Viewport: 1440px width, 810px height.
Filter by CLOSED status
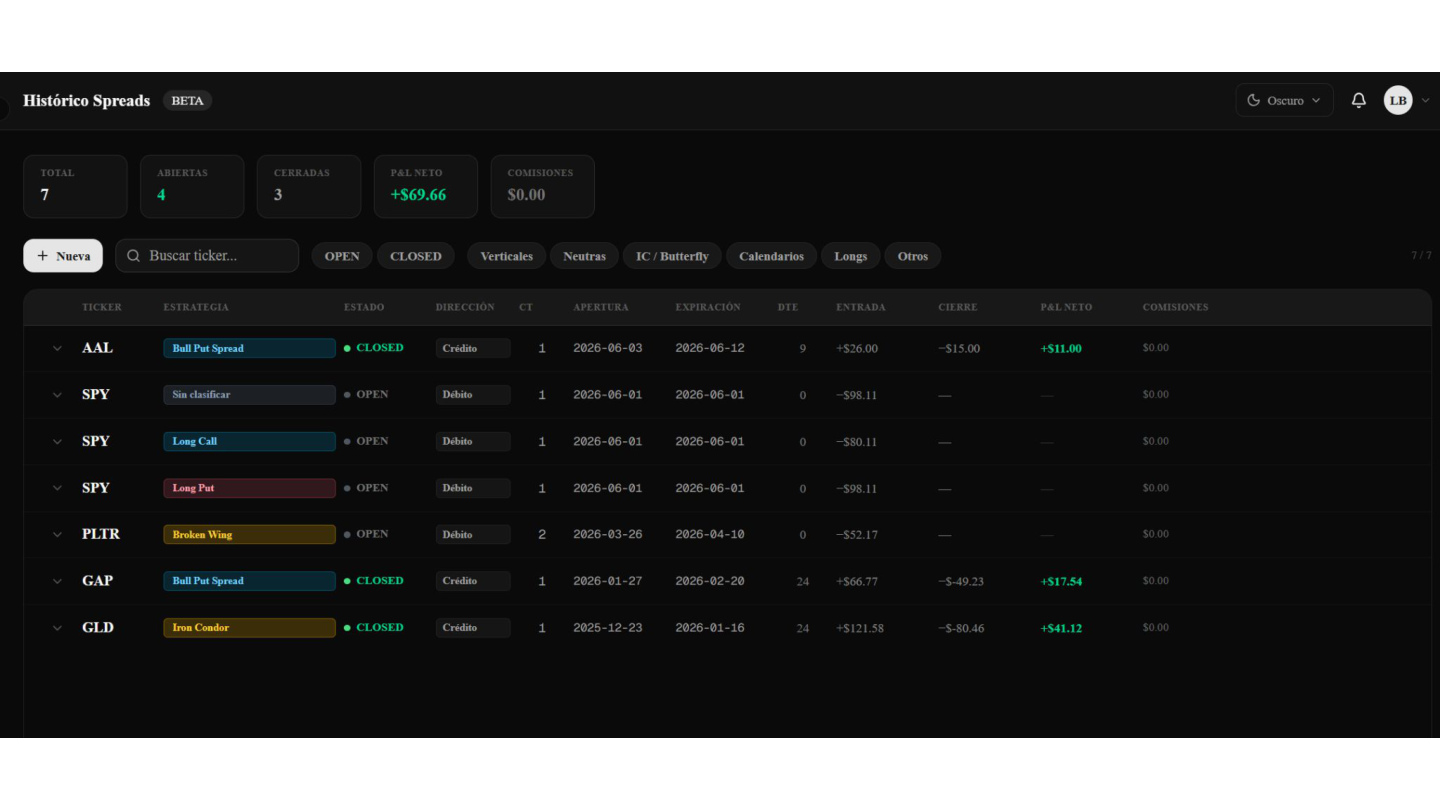416,256
